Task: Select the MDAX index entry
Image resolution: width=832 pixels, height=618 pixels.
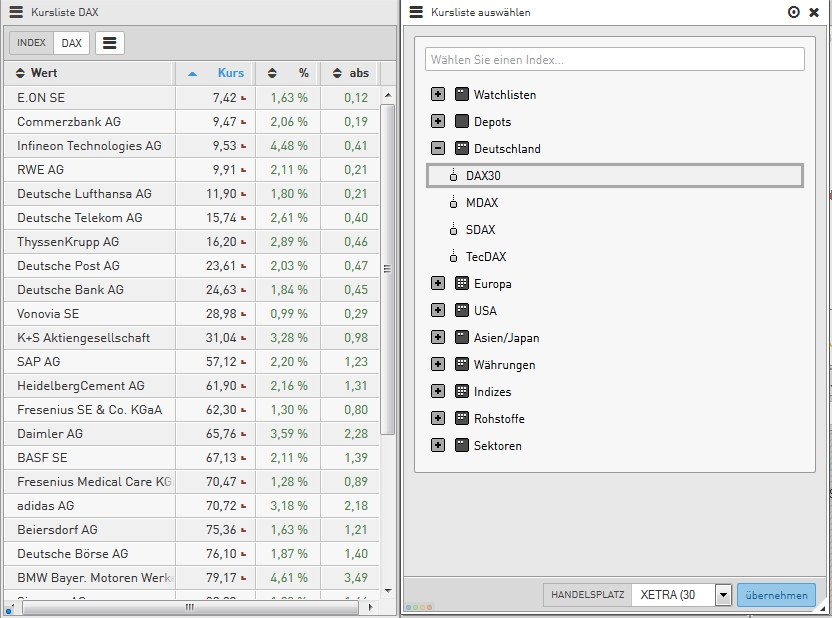Action: click(481, 203)
